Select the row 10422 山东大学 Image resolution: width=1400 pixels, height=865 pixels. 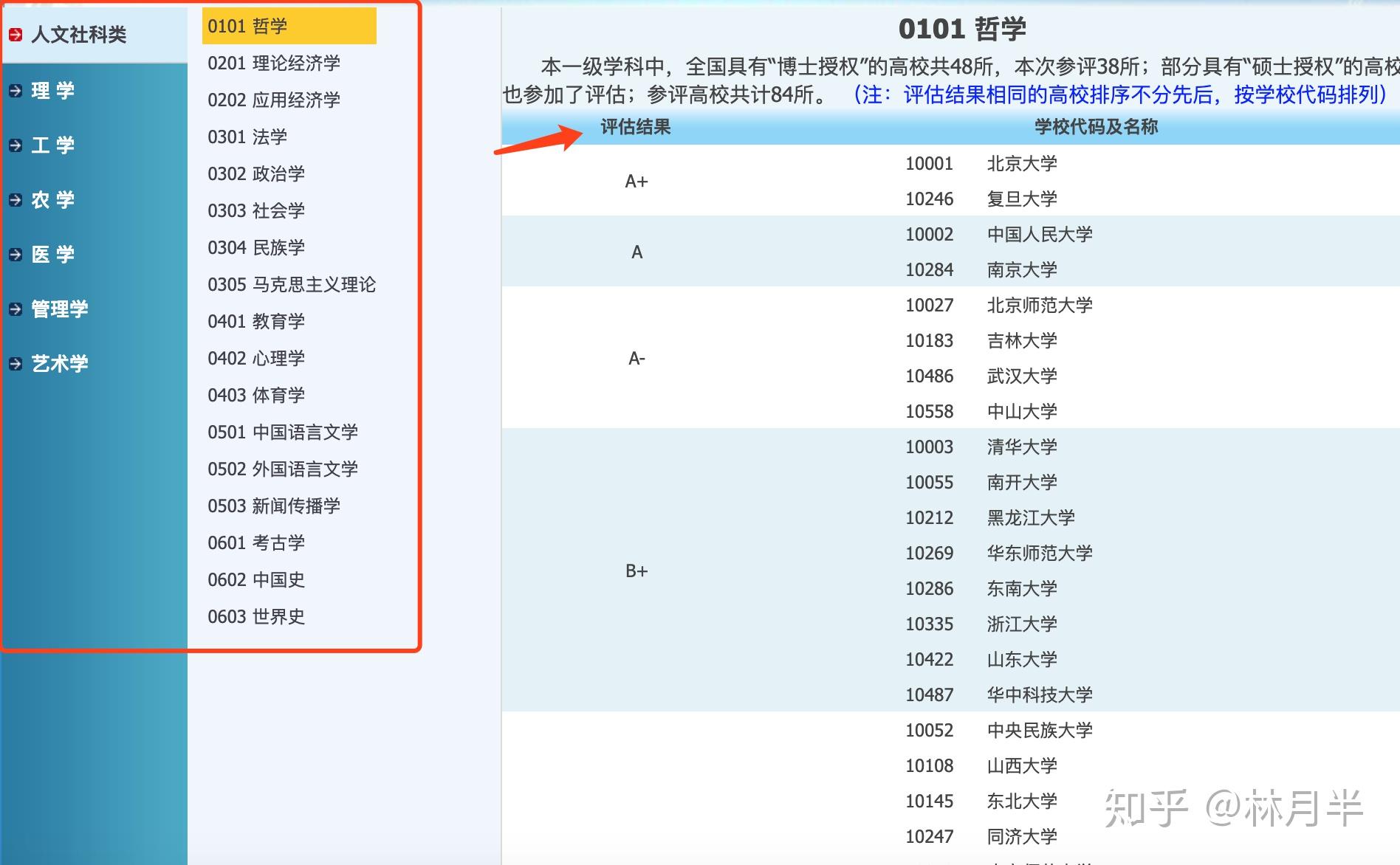coord(981,659)
